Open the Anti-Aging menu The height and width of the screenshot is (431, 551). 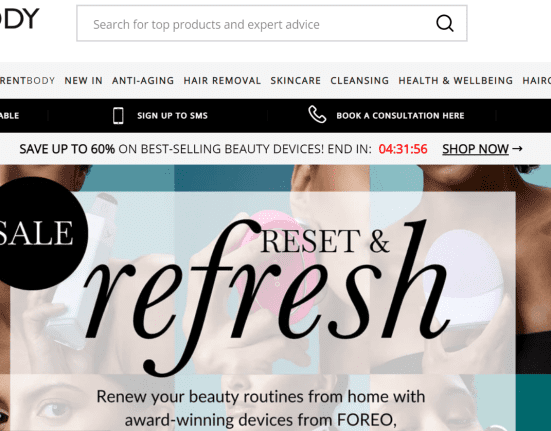tap(143, 81)
